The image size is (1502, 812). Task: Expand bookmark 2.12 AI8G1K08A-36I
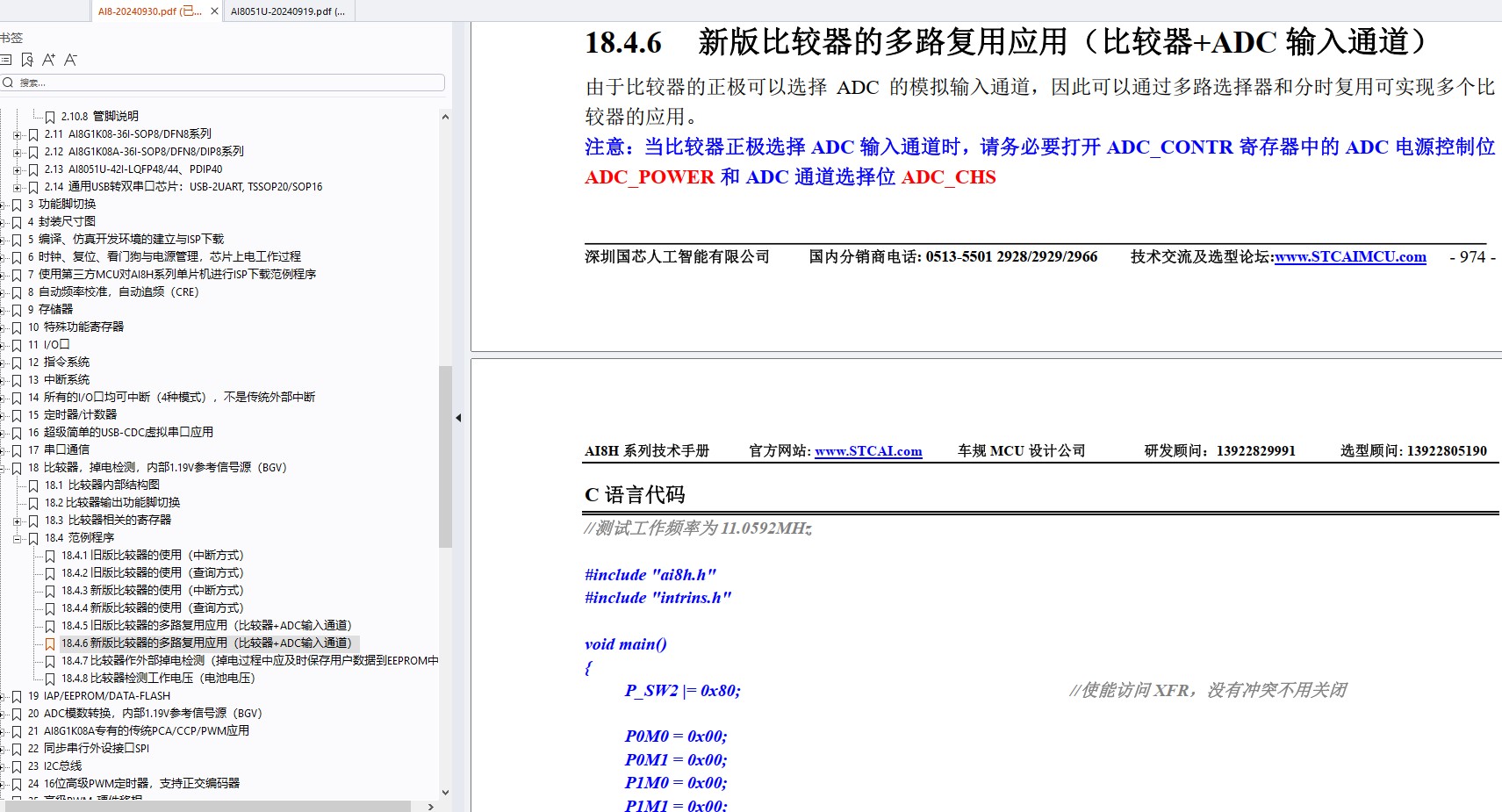click(17, 152)
